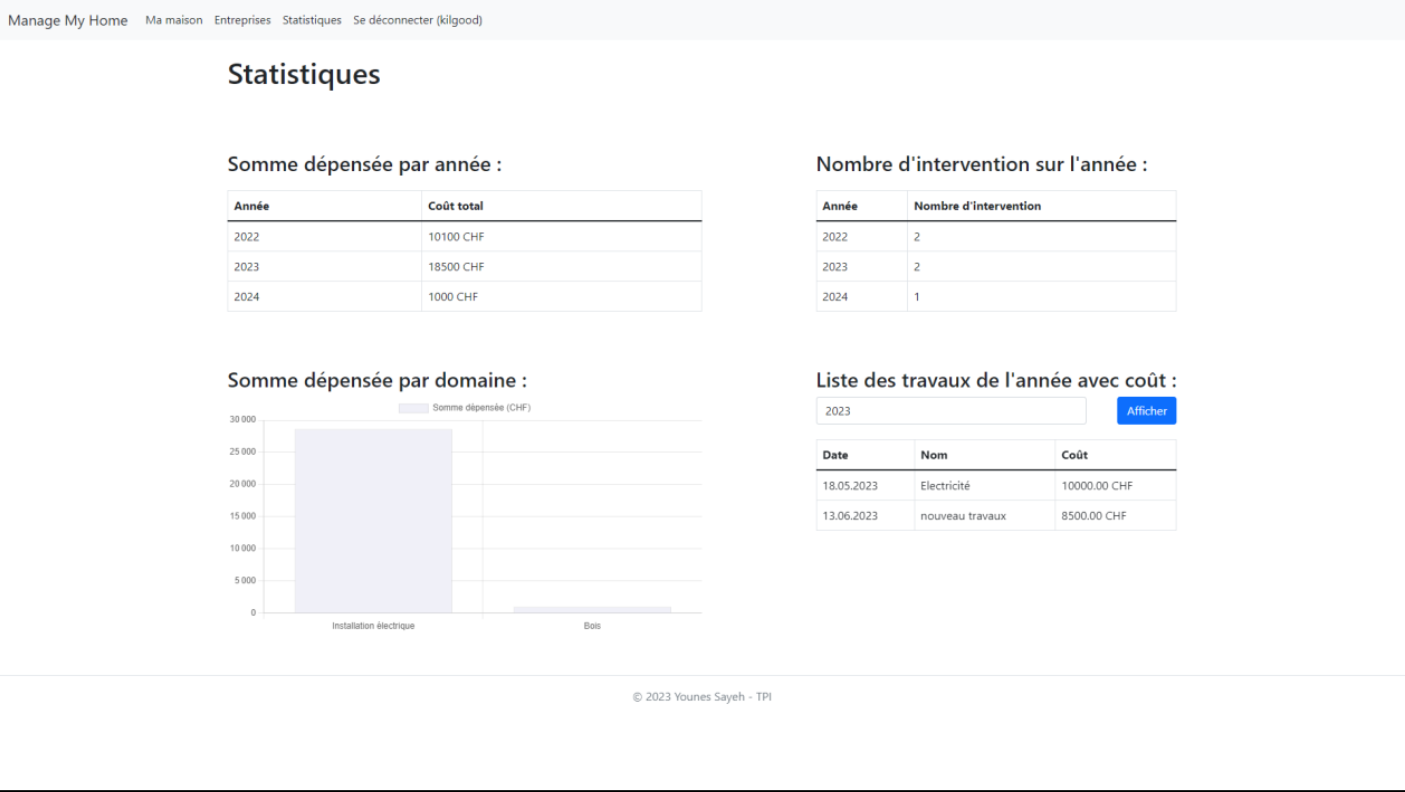The image size is (1405, 792).
Task: Focus the year input containing 2023
Action: tap(951, 411)
